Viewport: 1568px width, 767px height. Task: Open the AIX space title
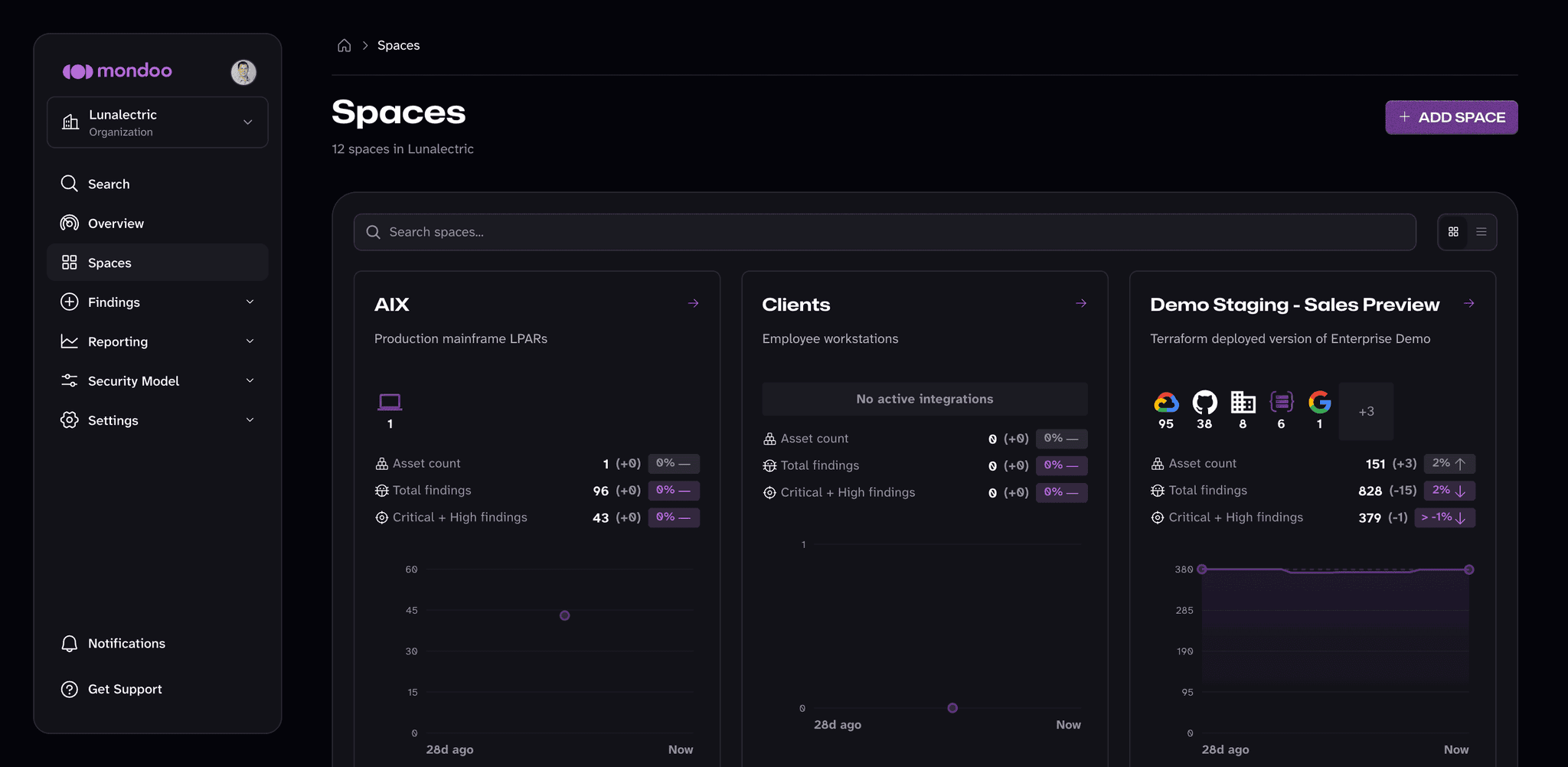392,305
